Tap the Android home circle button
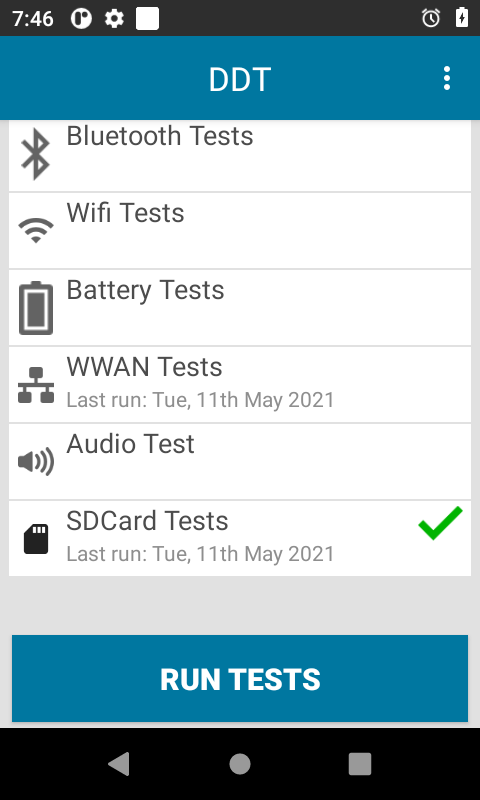Viewport: 480px width, 800px height. (240, 764)
